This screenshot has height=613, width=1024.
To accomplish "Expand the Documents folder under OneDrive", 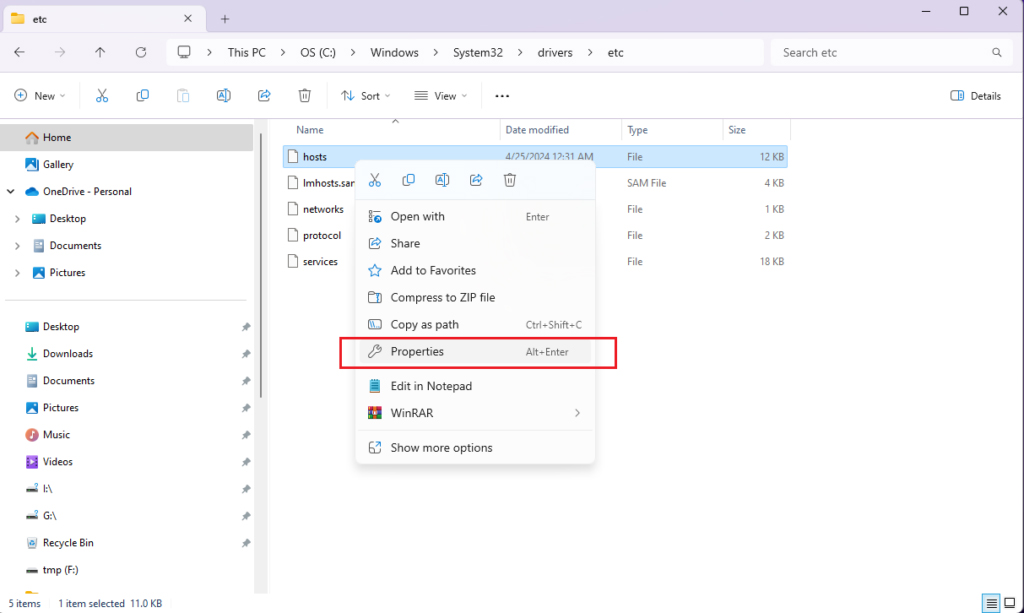I will click(18, 245).
